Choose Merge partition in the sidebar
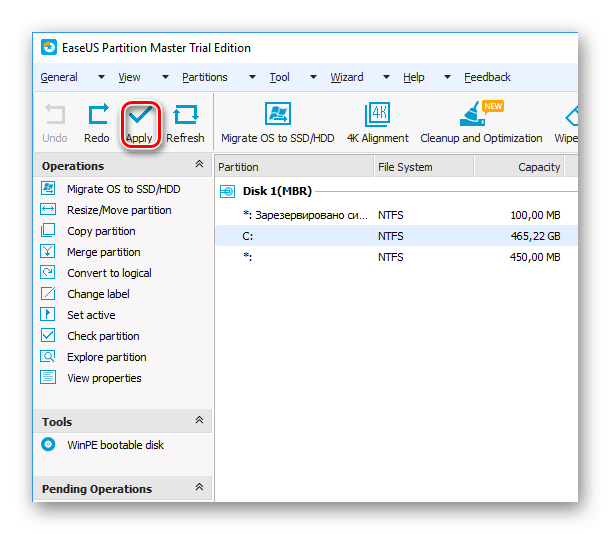This screenshot has width=610, height=534. [x=103, y=252]
